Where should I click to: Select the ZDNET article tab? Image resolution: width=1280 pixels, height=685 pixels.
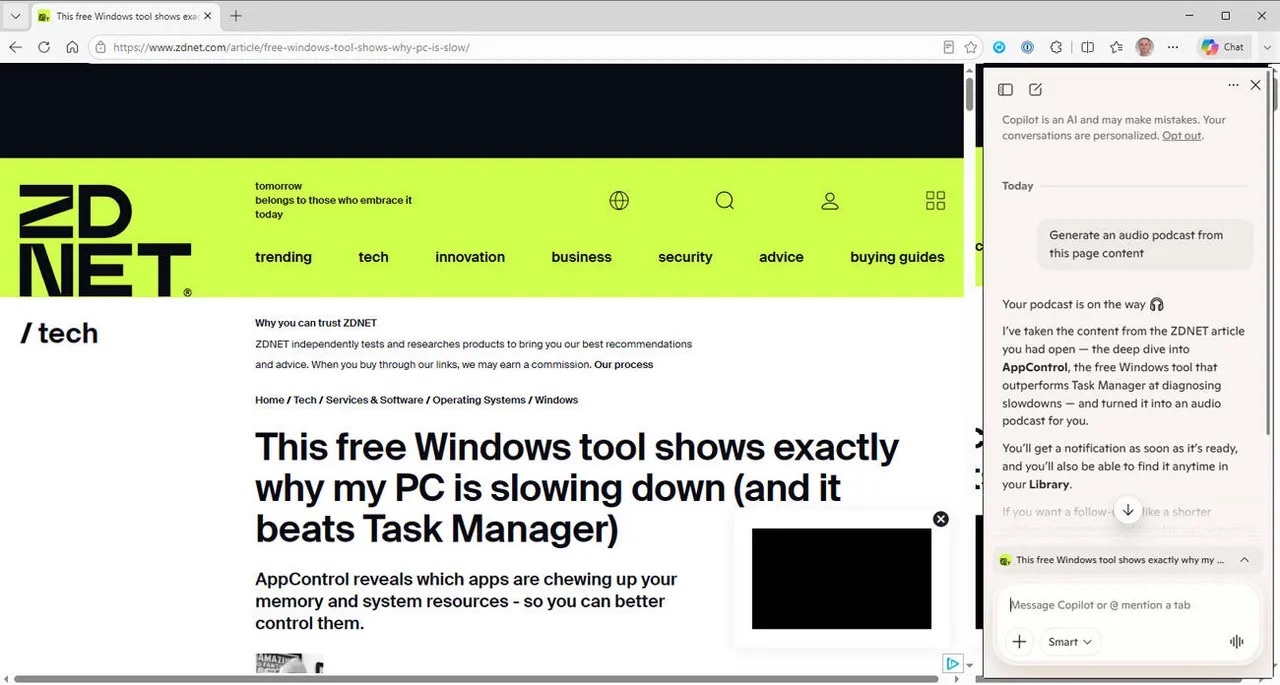pos(124,16)
